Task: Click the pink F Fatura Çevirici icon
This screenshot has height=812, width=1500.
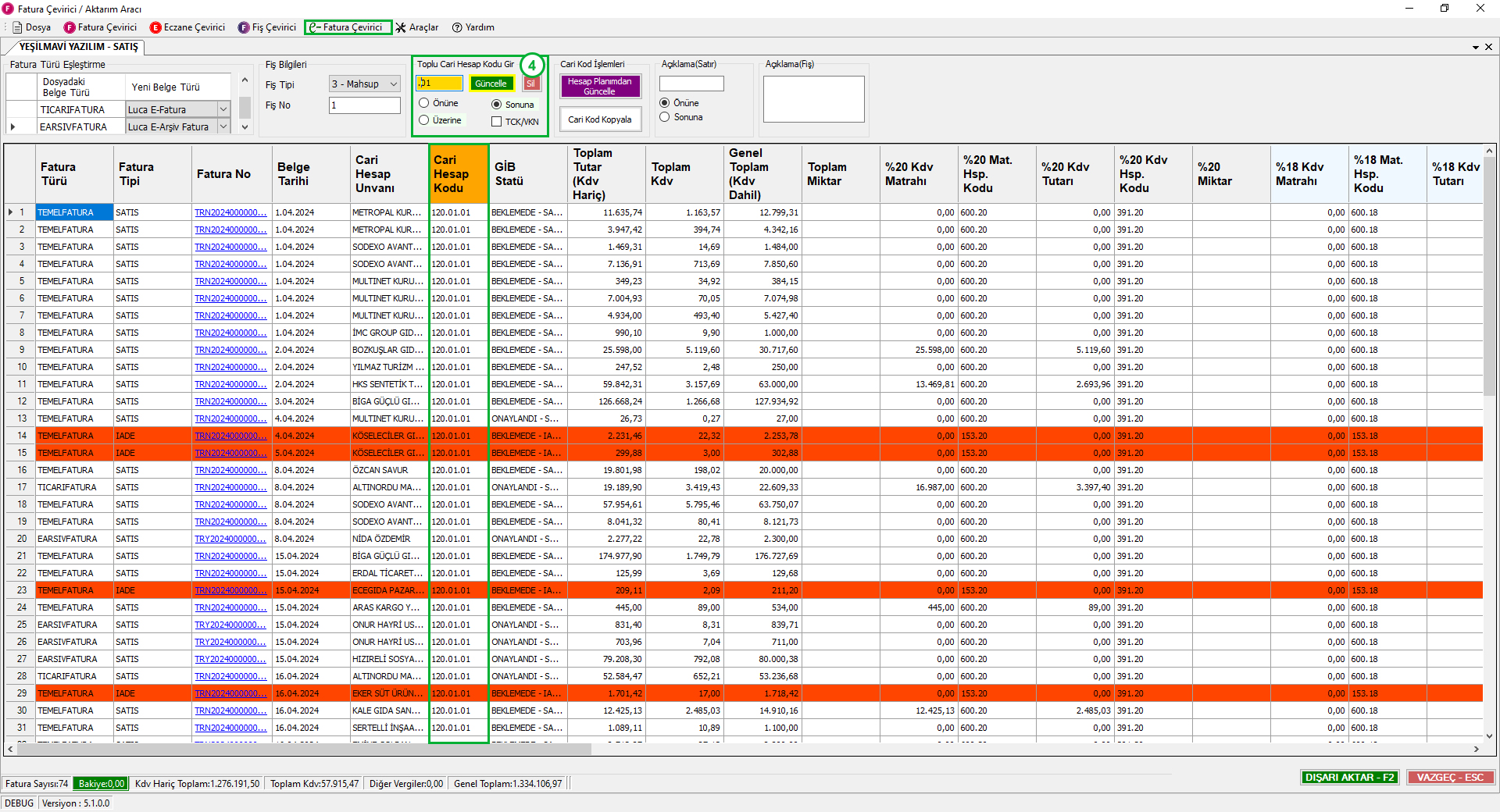Action: [70, 27]
